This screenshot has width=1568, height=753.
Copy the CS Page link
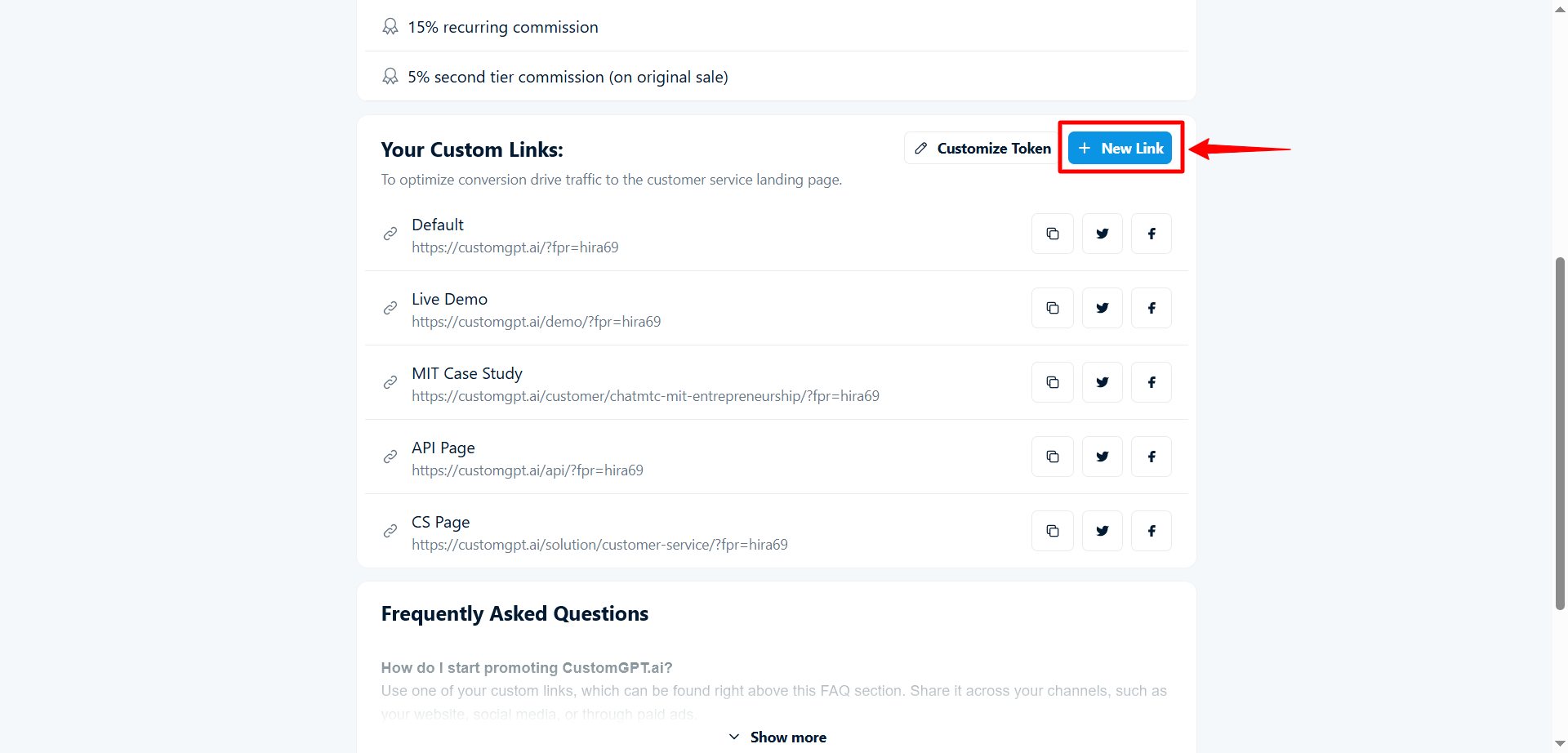click(x=1053, y=531)
